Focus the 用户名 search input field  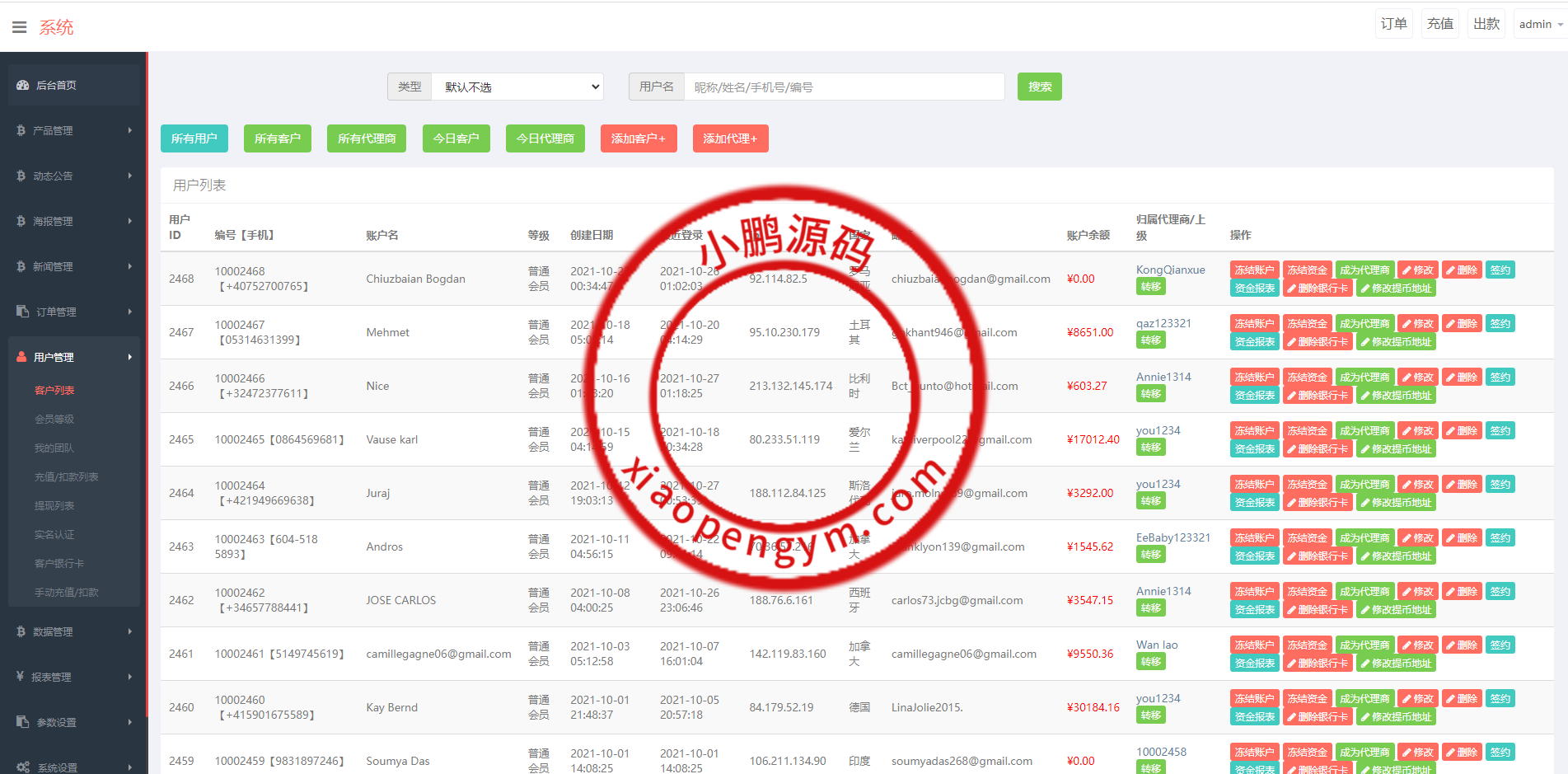coord(844,87)
